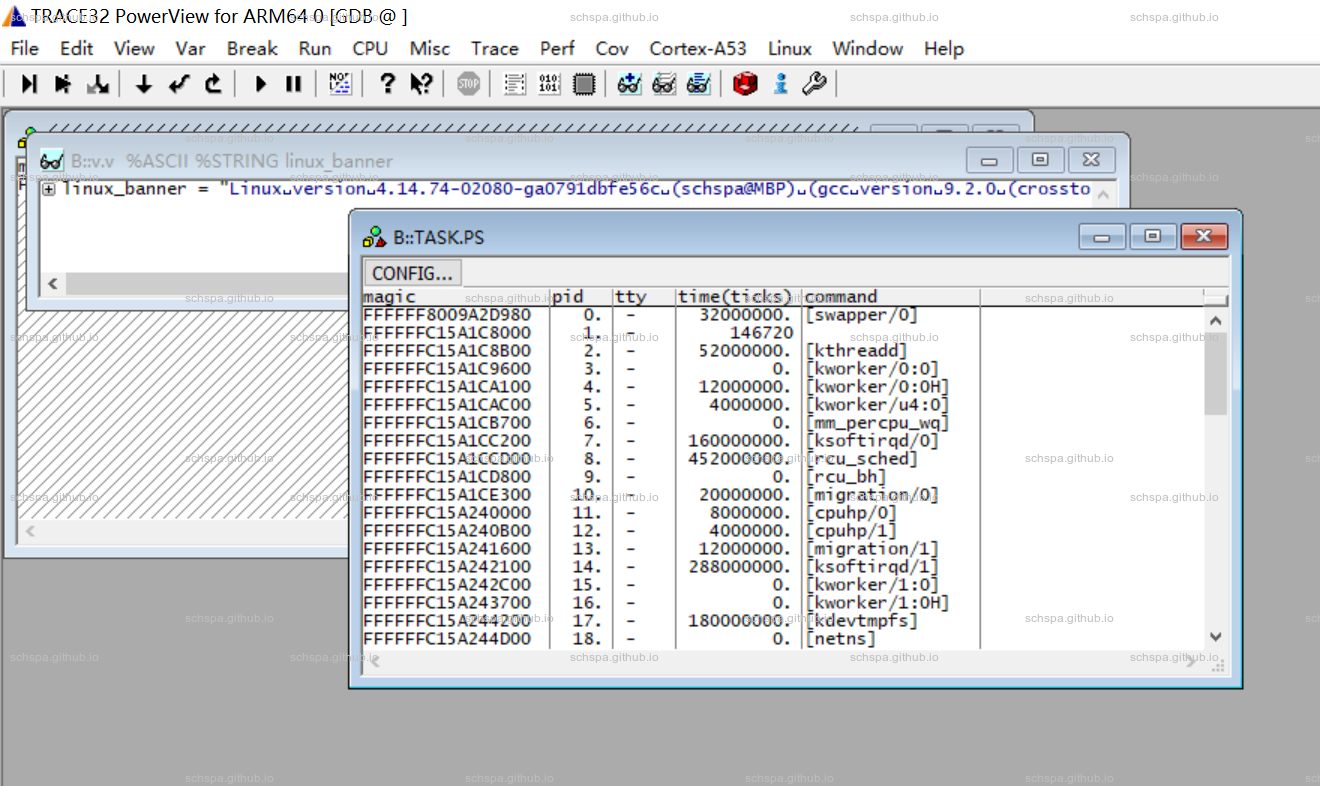Open CPU registers with the chip icon
This screenshot has height=786, width=1320.
[584, 84]
